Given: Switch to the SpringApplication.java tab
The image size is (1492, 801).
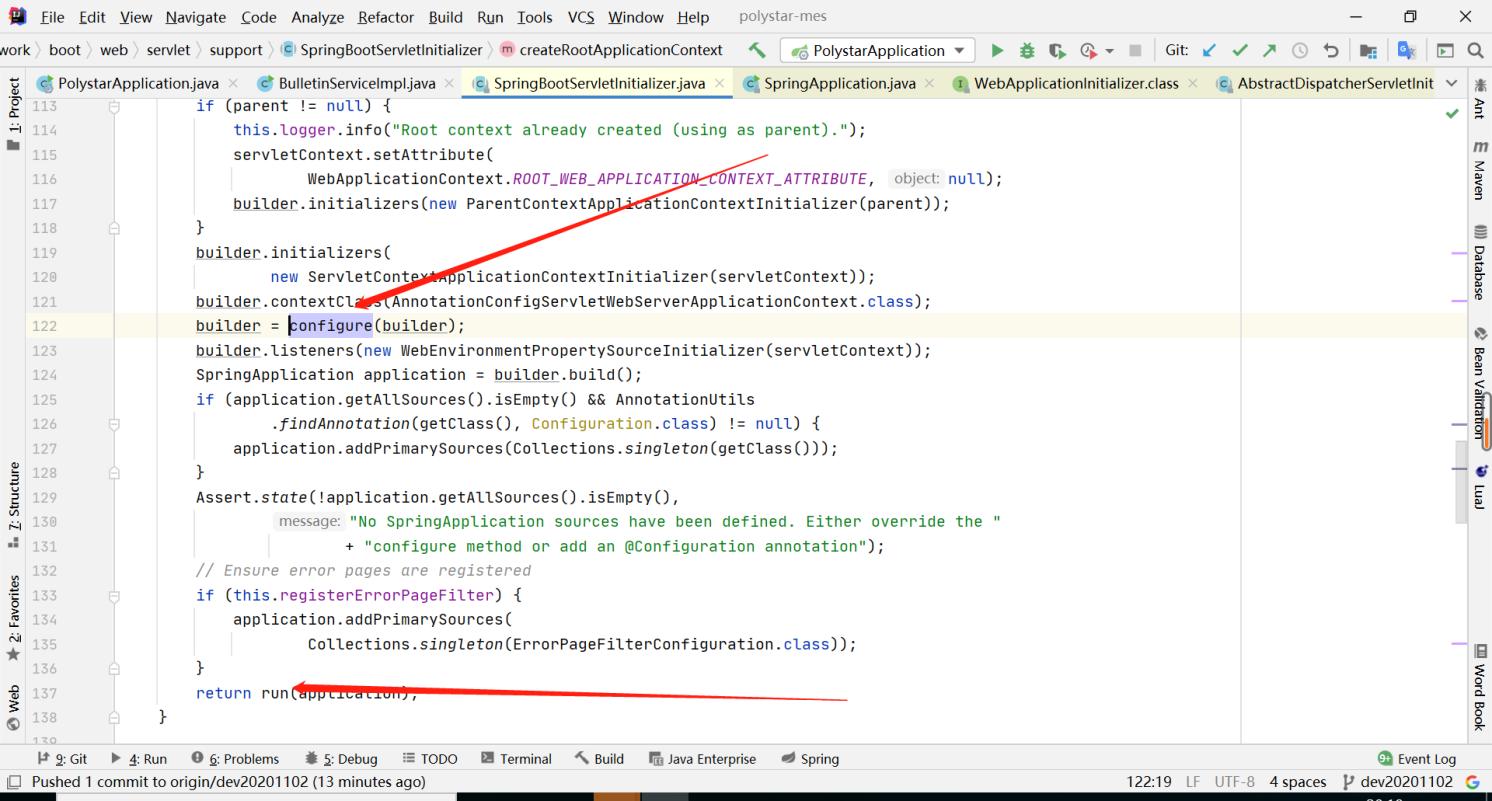Looking at the screenshot, I should pos(840,84).
